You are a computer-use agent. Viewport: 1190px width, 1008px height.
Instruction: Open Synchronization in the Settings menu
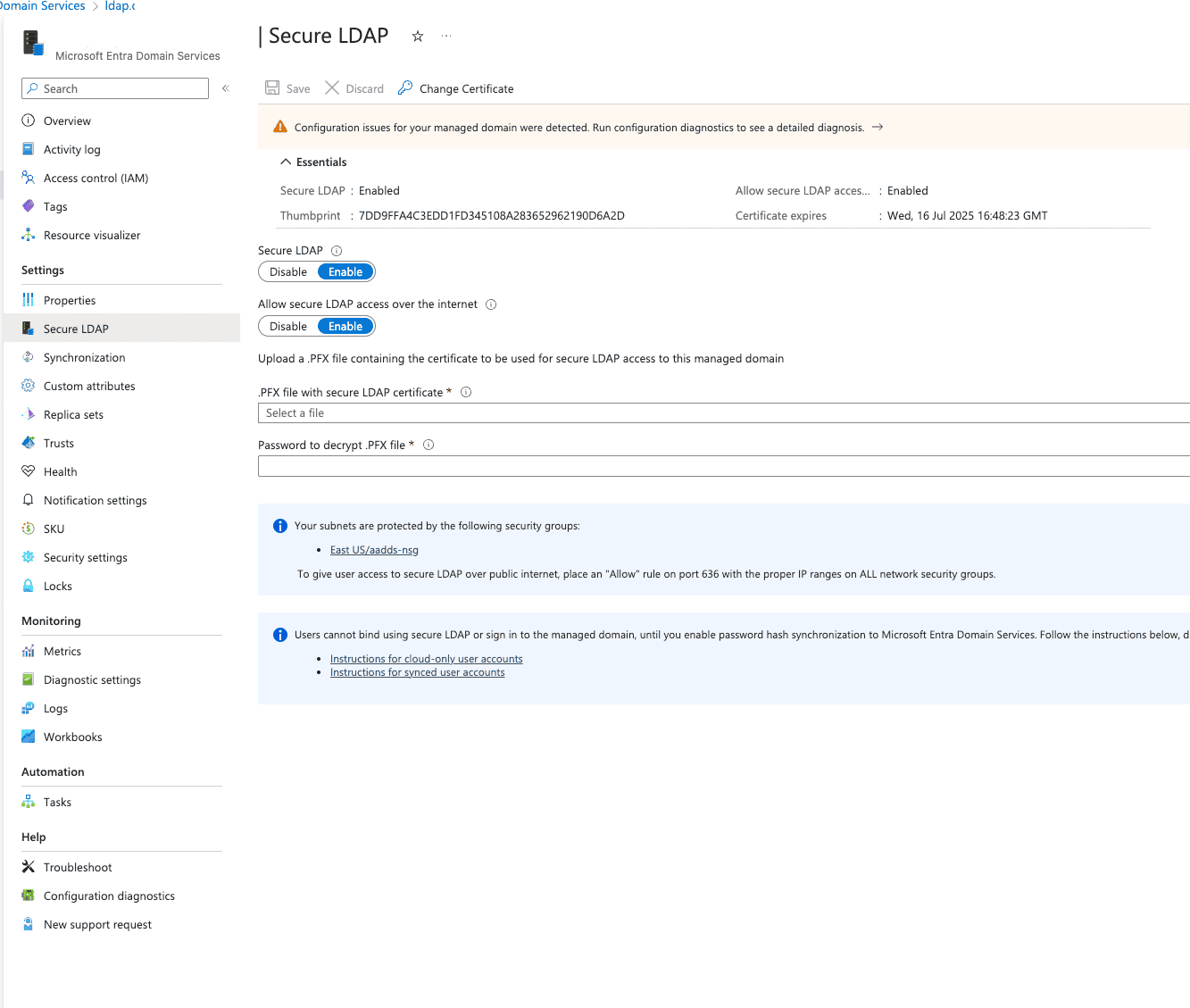coord(84,357)
